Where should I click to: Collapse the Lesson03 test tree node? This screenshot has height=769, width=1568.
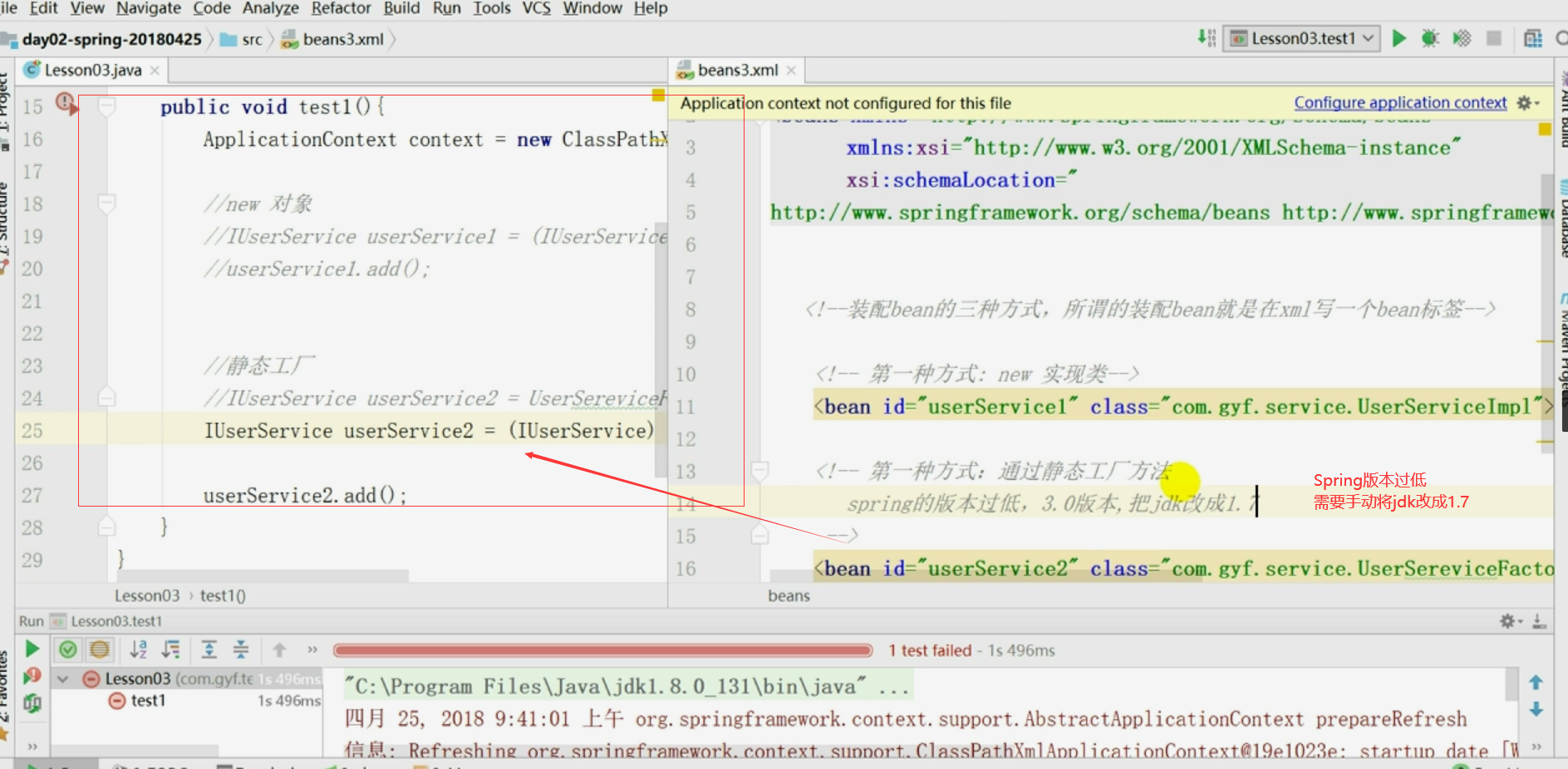point(62,679)
